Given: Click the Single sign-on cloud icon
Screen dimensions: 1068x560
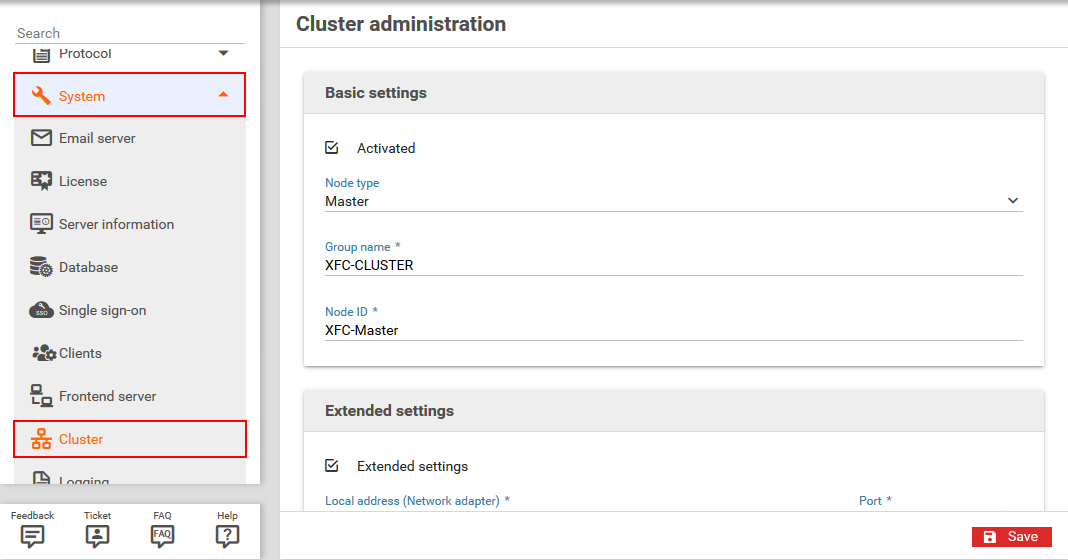Looking at the screenshot, I should (x=41, y=310).
